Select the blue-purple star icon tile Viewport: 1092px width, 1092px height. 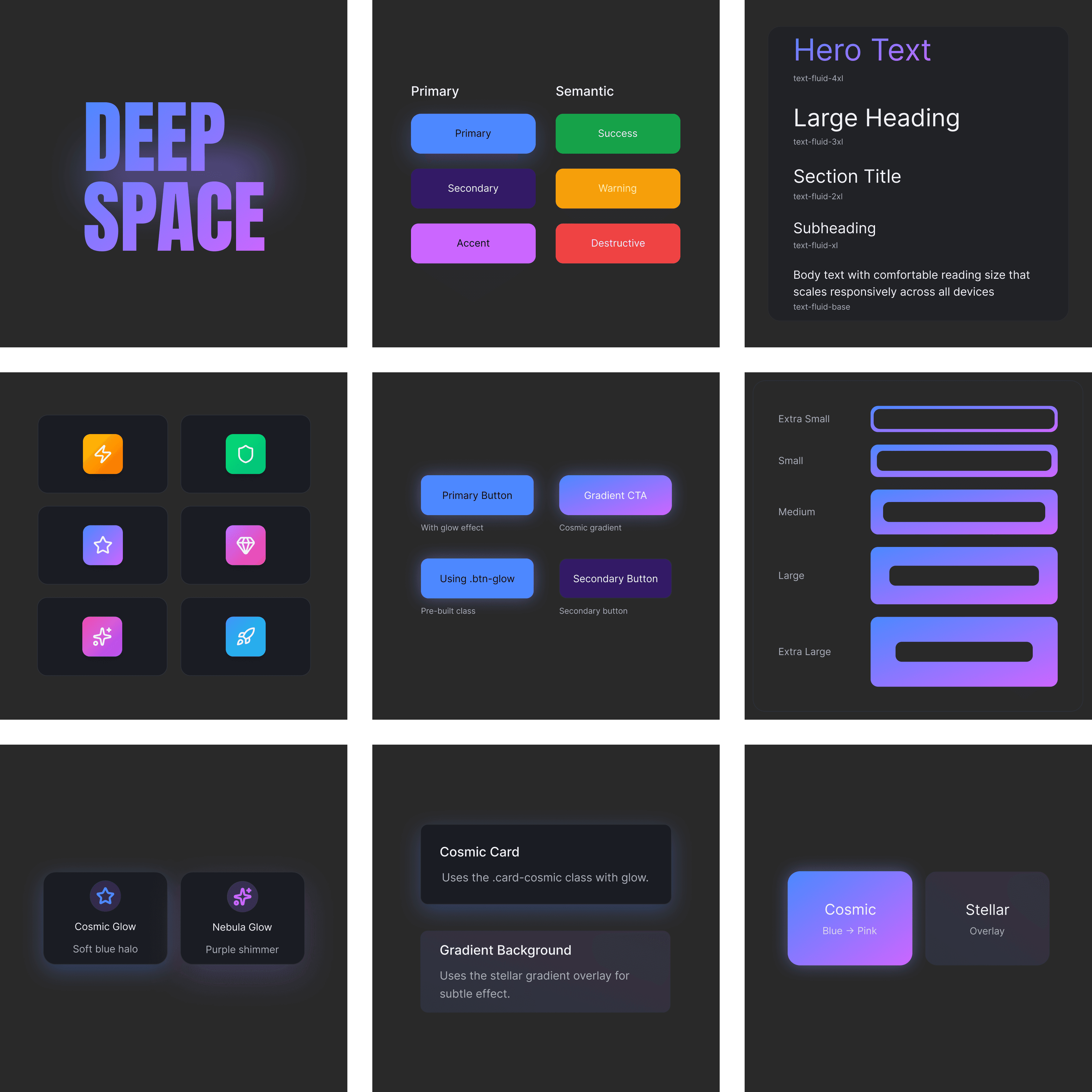(x=102, y=545)
